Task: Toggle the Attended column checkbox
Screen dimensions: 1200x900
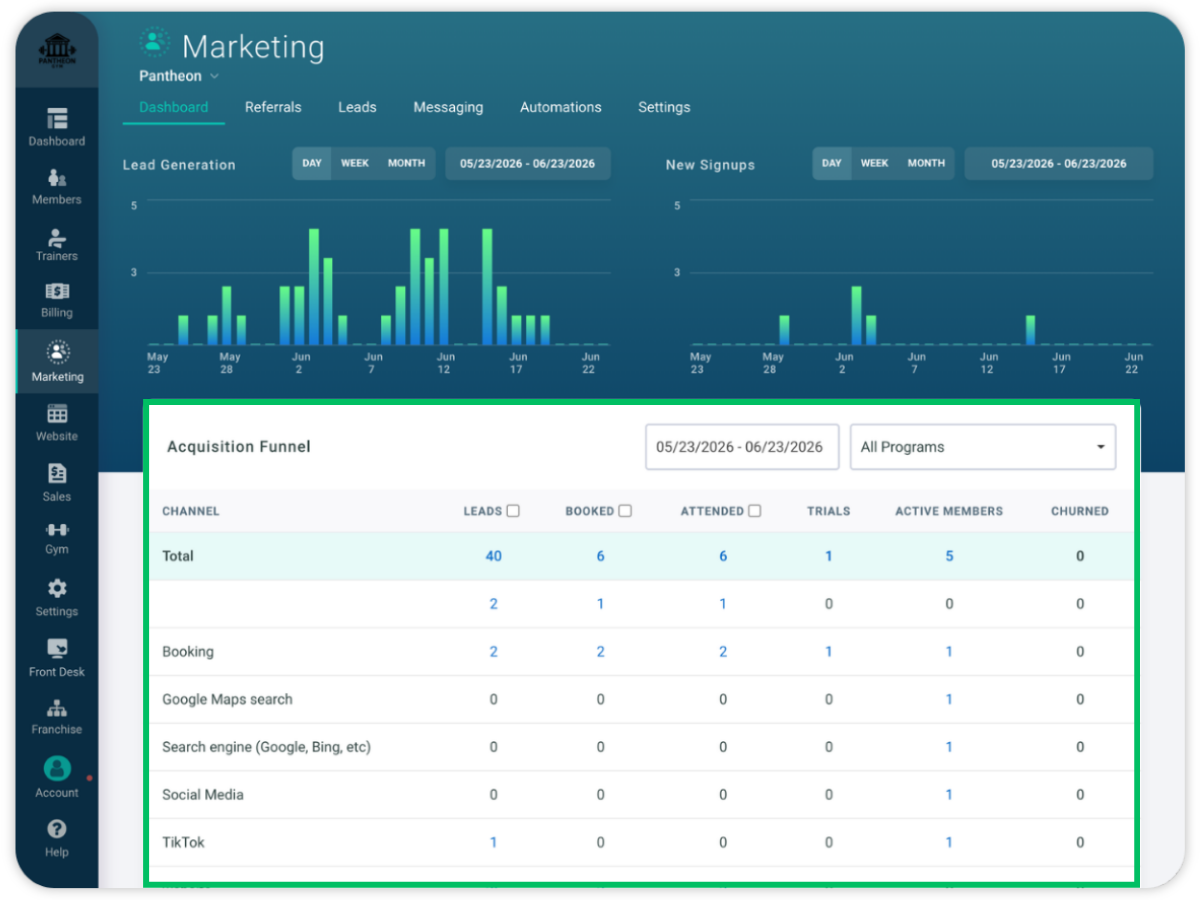Action: click(755, 511)
